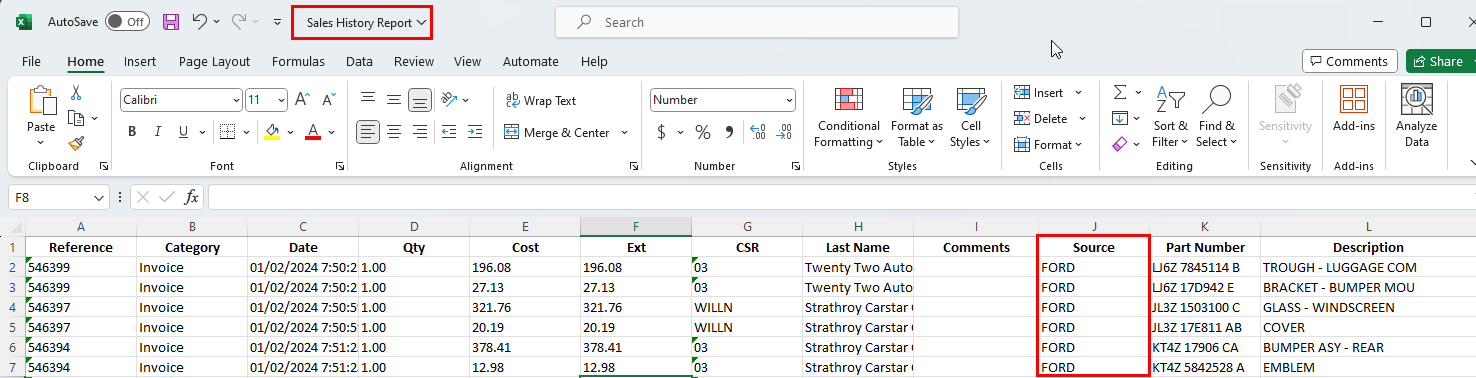Toggle the AutoSave switch
1476x378 pixels.
click(127, 21)
